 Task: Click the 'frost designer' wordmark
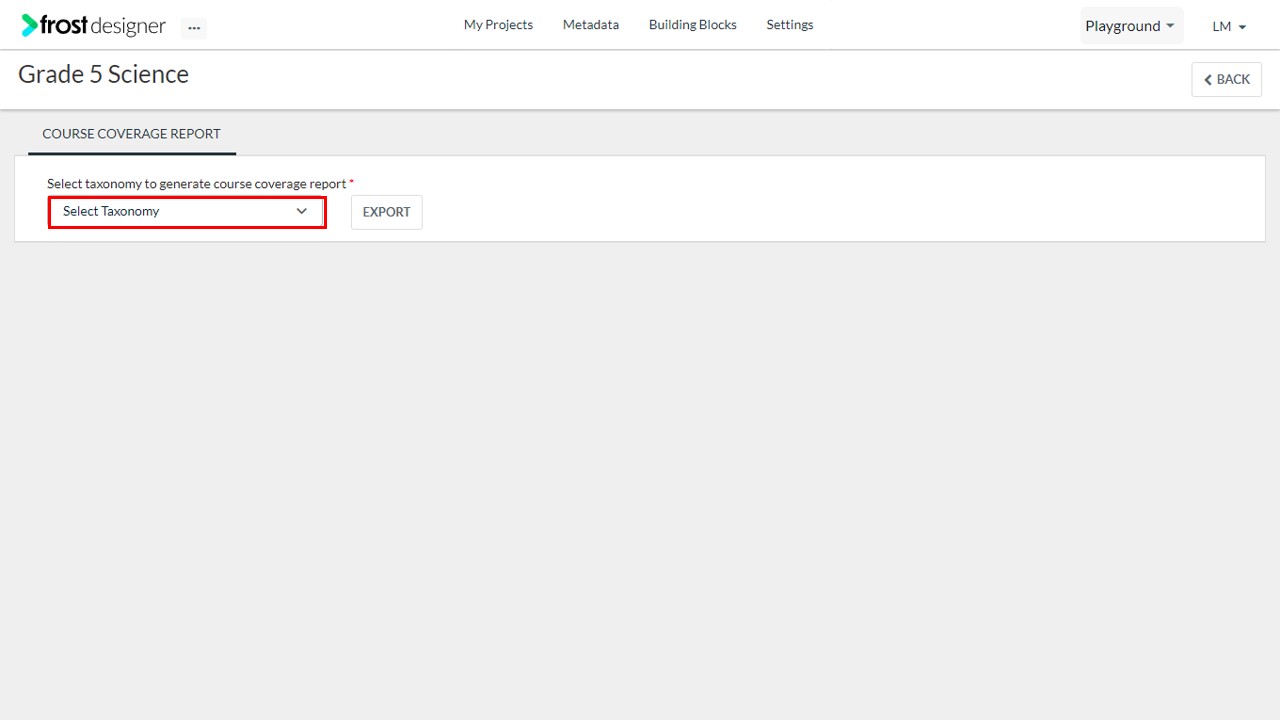point(103,26)
